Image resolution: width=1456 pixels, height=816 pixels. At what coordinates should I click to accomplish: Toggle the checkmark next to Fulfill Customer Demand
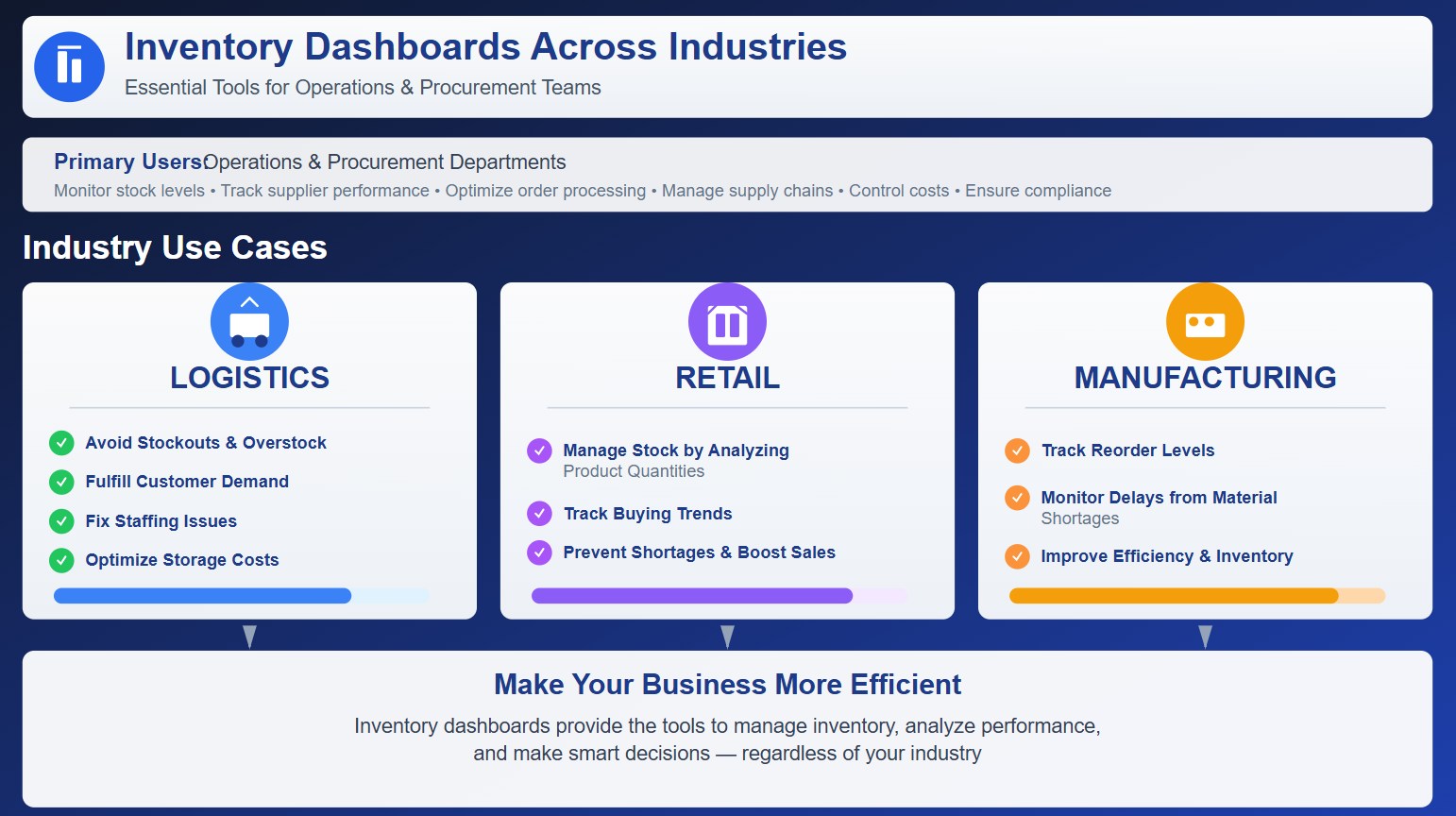(x=60, y=482)
